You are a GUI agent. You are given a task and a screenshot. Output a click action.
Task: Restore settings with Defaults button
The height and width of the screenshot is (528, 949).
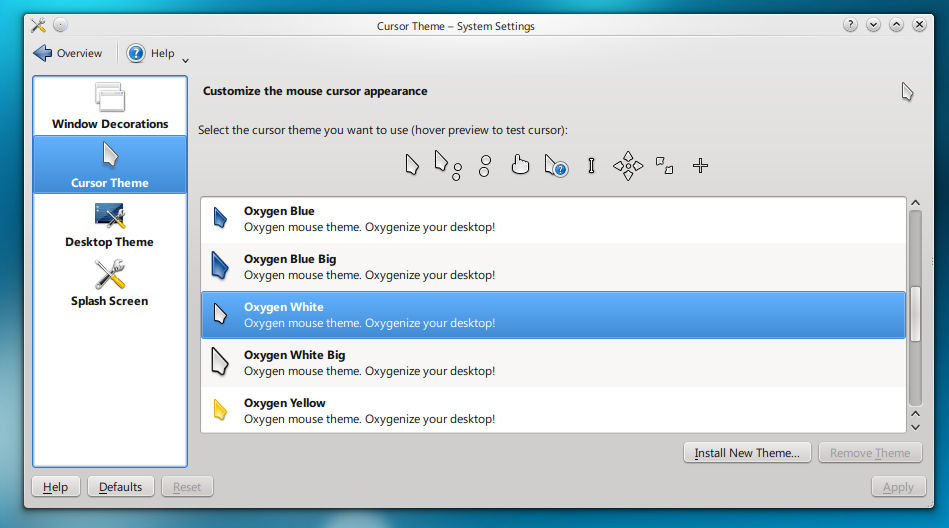(x=120, y=487)
